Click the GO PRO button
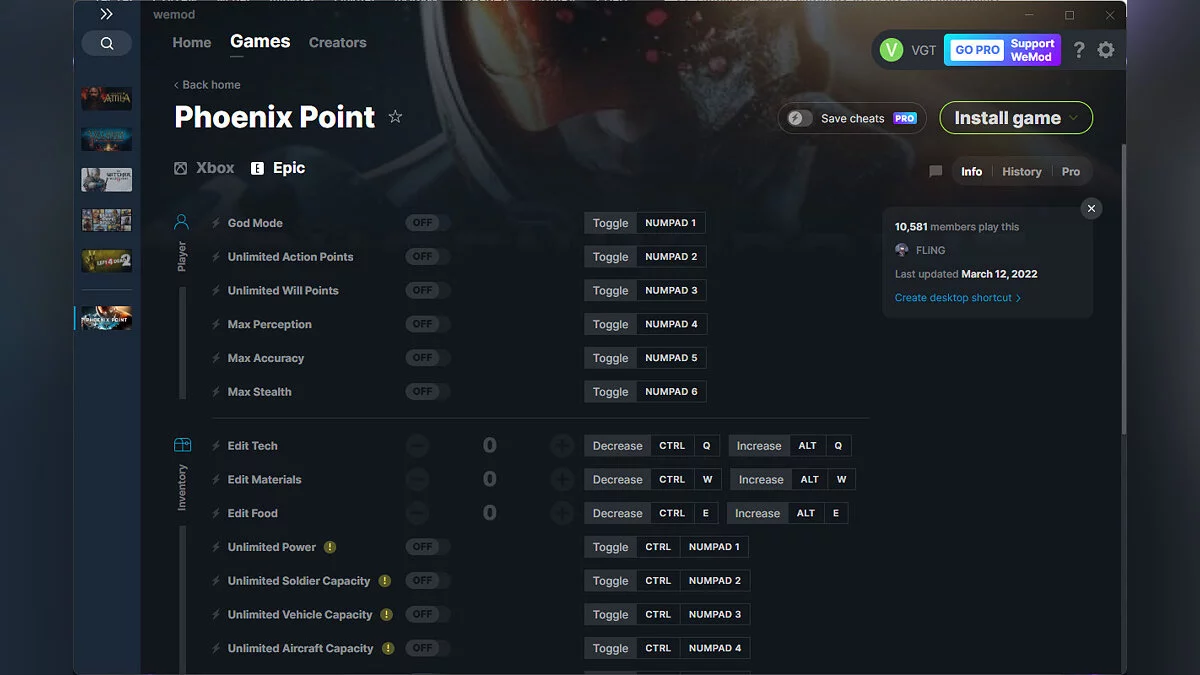 coord(977,50)
